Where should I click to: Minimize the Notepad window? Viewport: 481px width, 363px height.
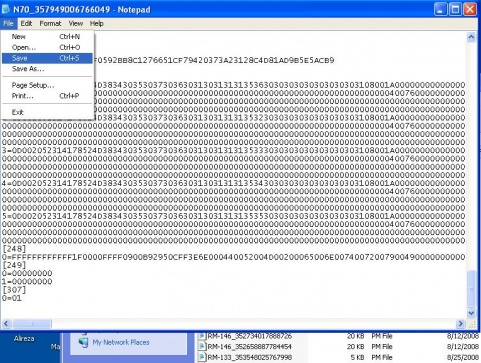[440, 9]
